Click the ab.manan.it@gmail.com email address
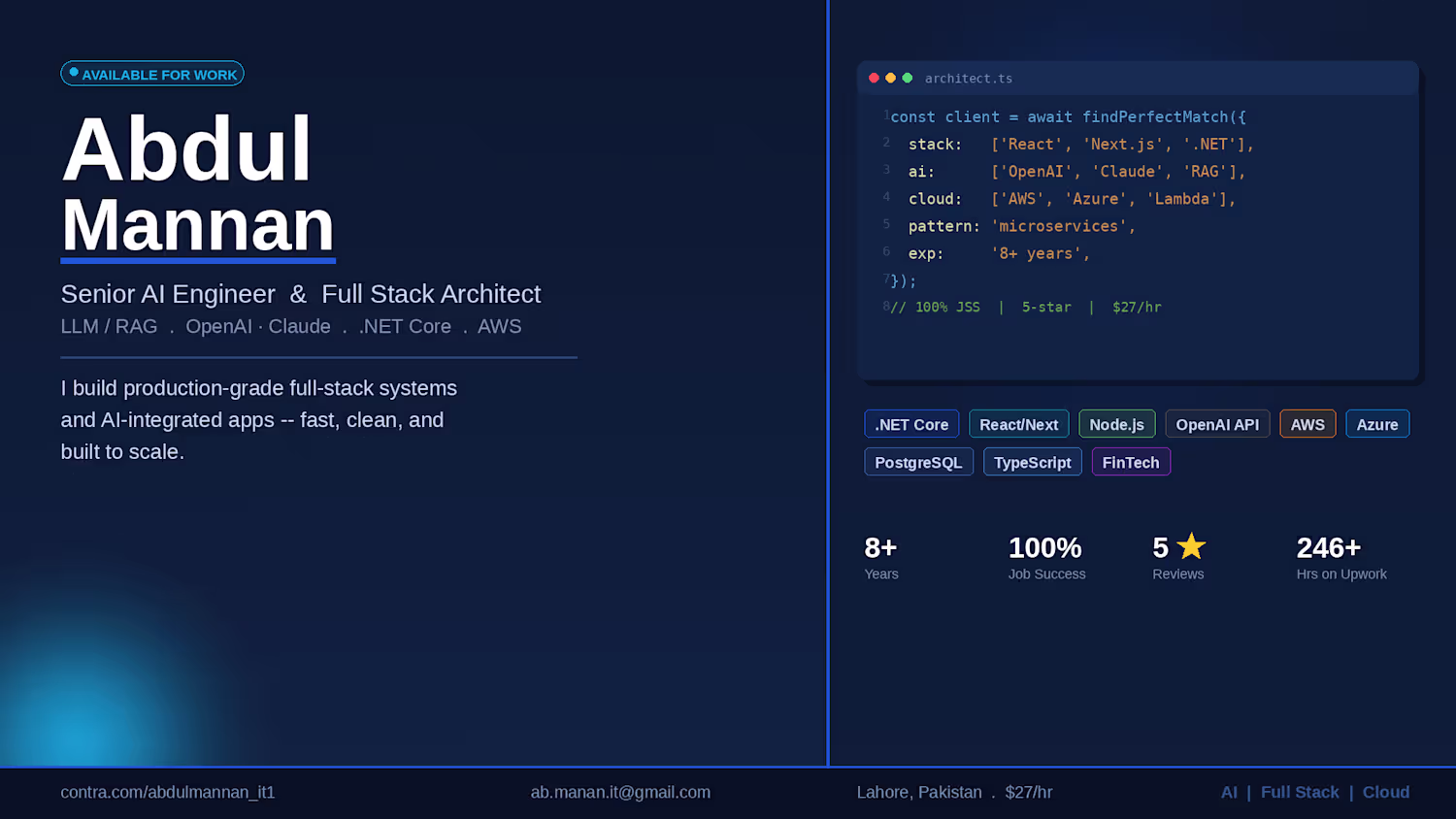Screen dimensions: 1456x819 pos(620,792)
